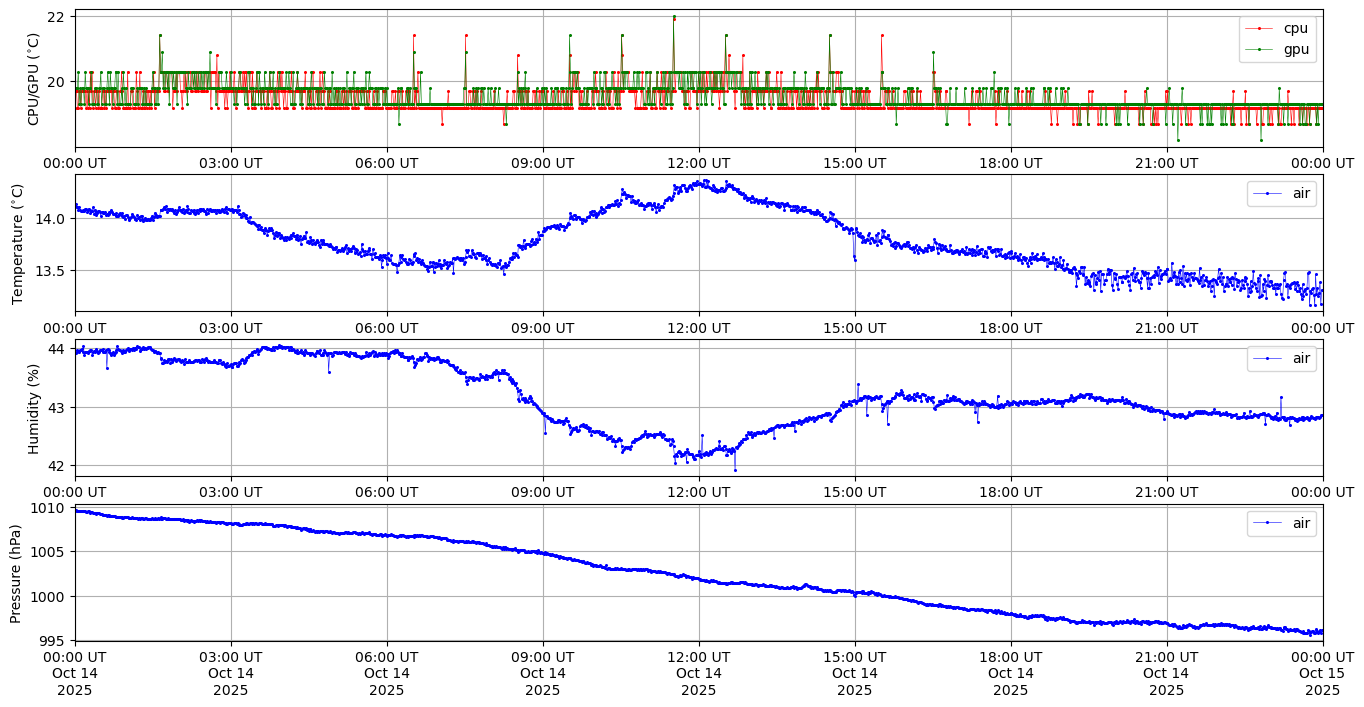Click the air legend in Humidity chart
Viewport: 1364px width, 707px height.
[1300, 358]
